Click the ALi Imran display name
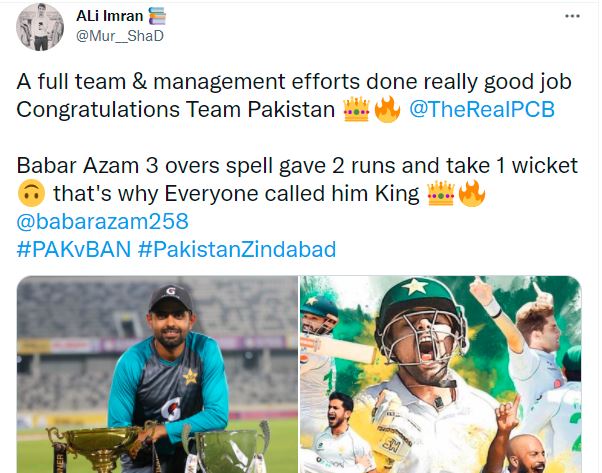 click(x=109, y=16)
